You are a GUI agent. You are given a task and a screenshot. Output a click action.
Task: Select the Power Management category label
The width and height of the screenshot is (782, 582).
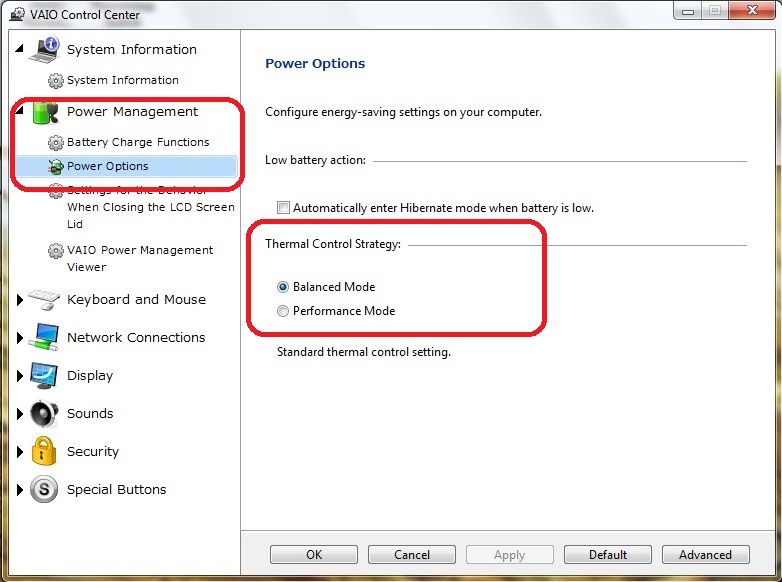click(132, 112)
